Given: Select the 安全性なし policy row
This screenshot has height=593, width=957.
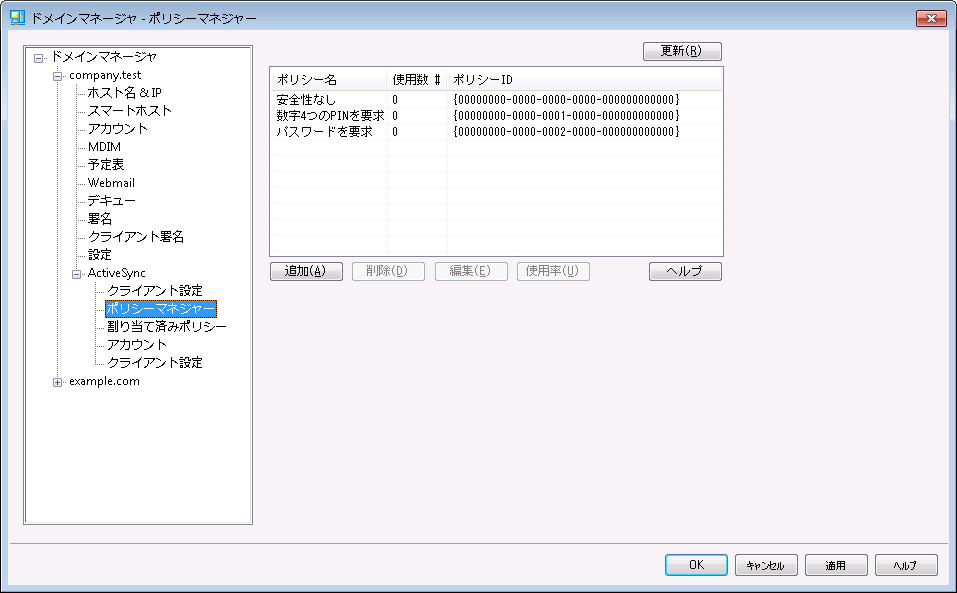Looking at the screenshot, I should 306,100.
